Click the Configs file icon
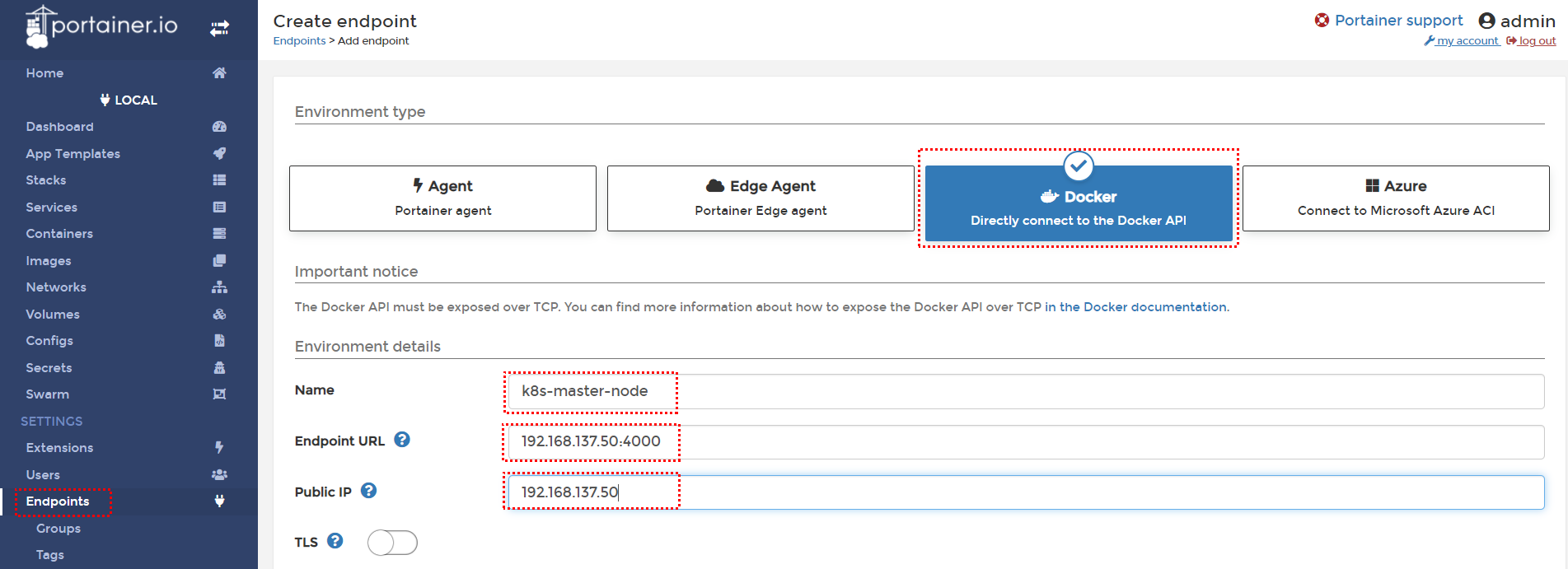This screenshot has height=569, width=1568. point(219,340)
